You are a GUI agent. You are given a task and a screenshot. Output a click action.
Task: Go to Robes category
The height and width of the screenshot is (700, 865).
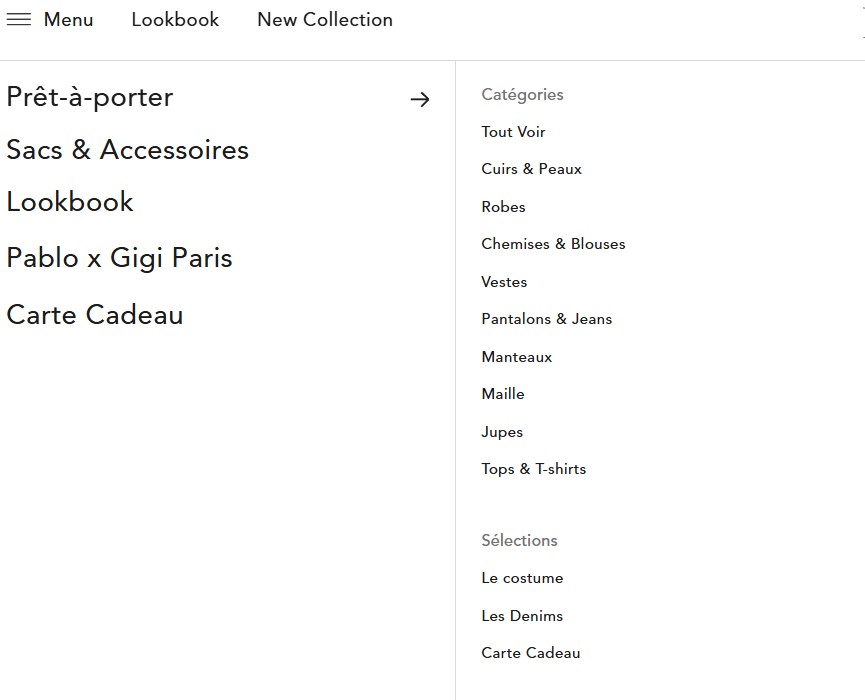point(503,207)
